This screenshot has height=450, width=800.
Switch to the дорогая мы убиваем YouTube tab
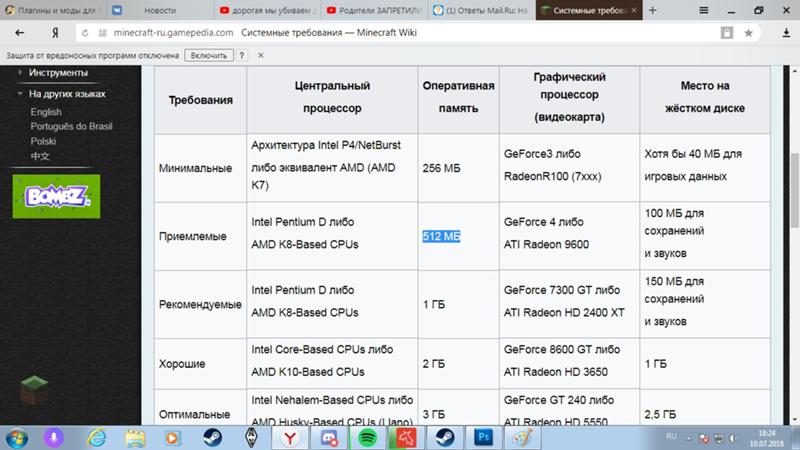[x=267, y=10]
